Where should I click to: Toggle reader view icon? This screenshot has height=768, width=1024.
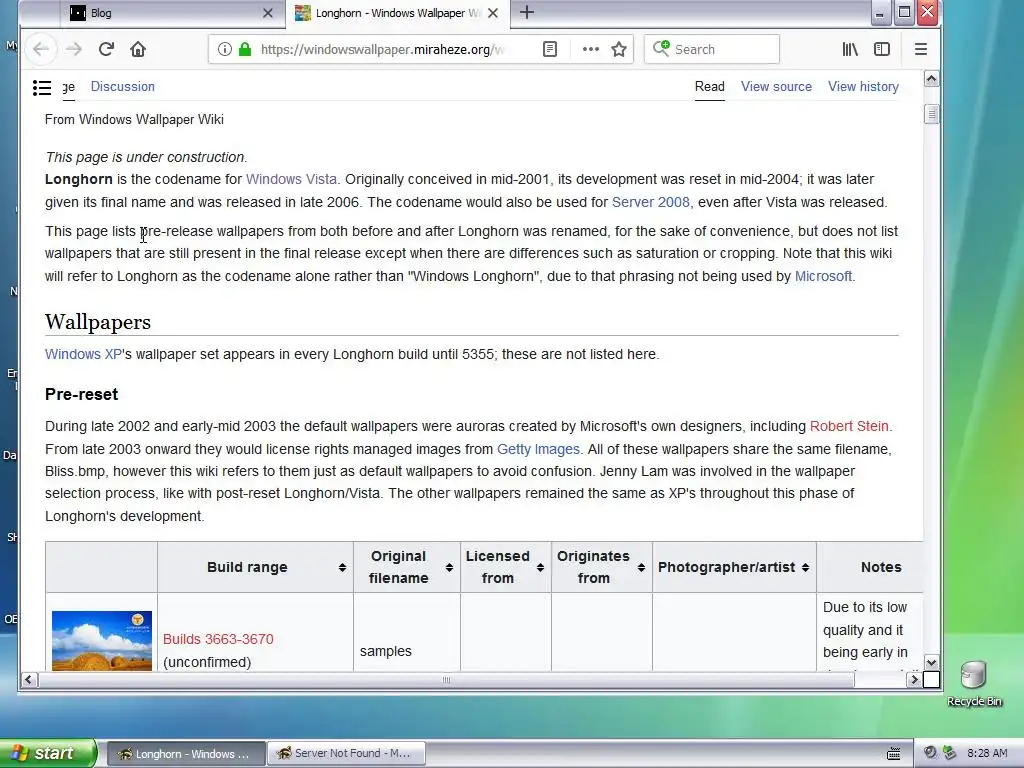pos(550,49)
